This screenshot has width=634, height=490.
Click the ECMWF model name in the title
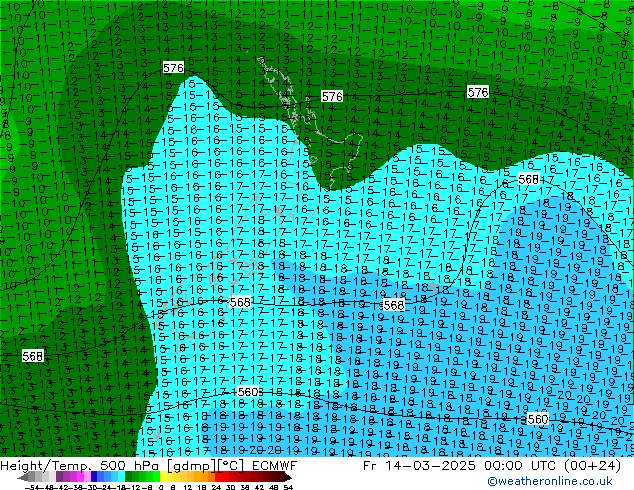tap(275, 466)
